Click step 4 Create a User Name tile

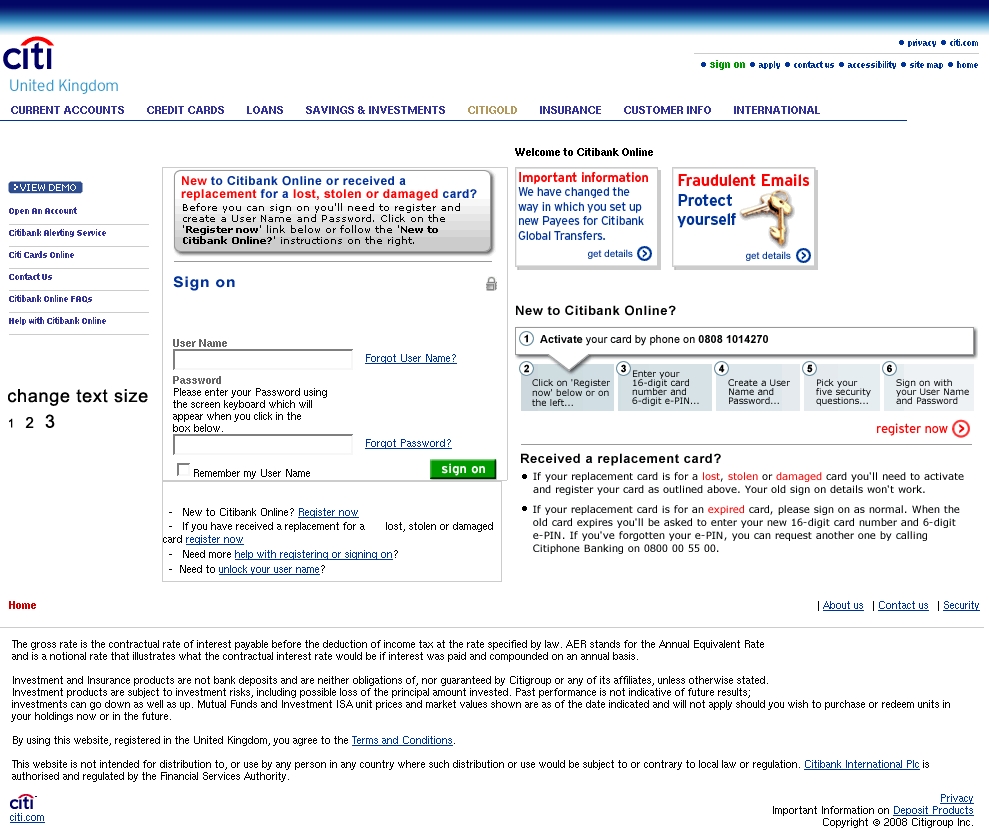758,387
